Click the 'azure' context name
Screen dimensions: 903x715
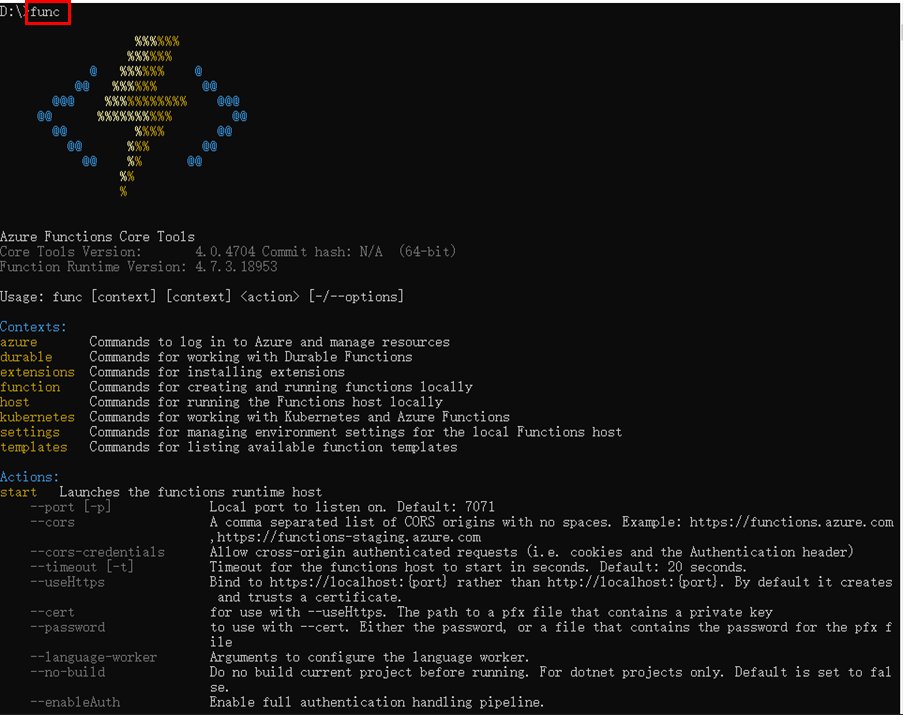[x=18, y=342]
